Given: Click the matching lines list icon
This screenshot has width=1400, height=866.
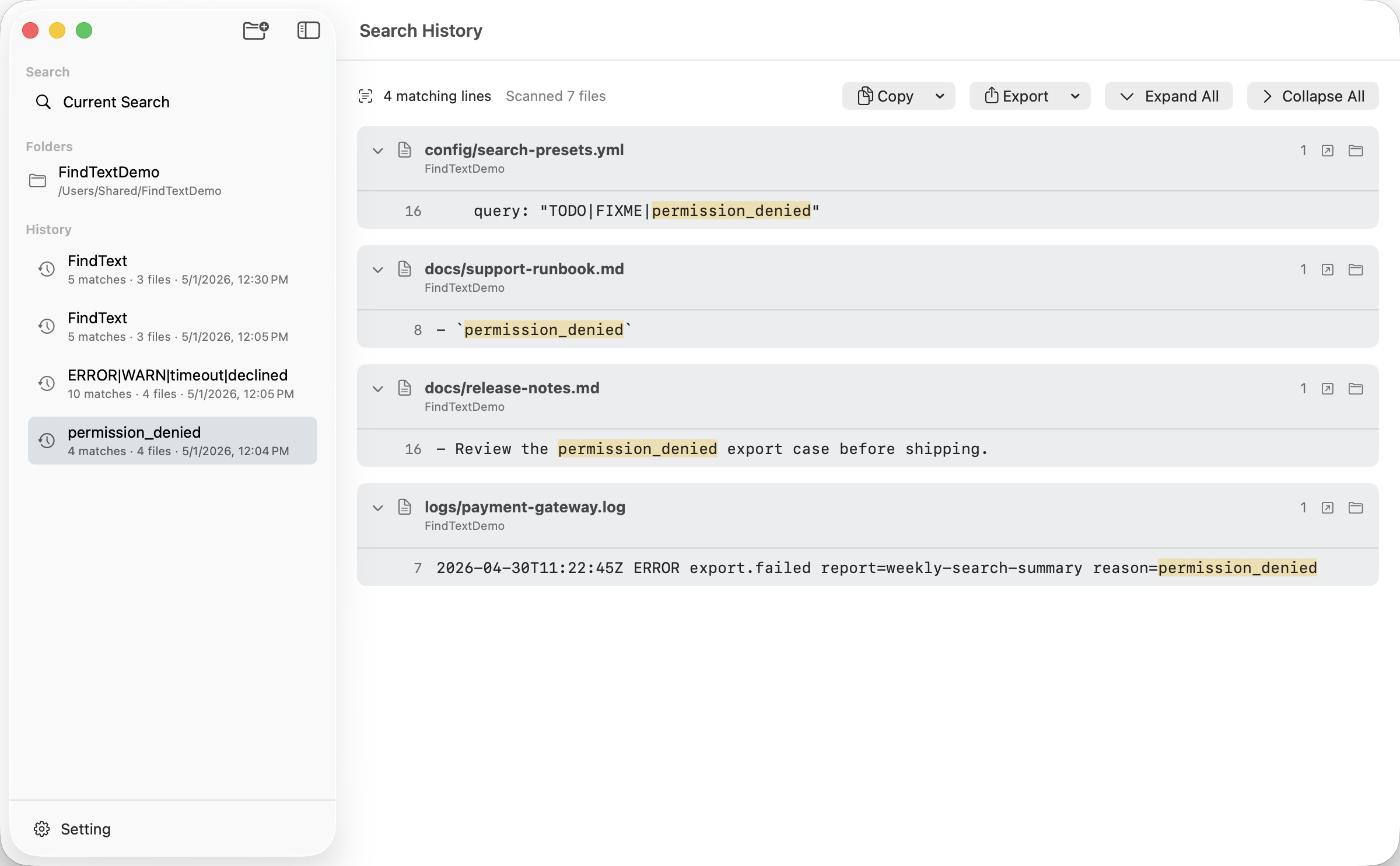Looking at the screenshot, I should pyautogui.click(x=366, y=96).
